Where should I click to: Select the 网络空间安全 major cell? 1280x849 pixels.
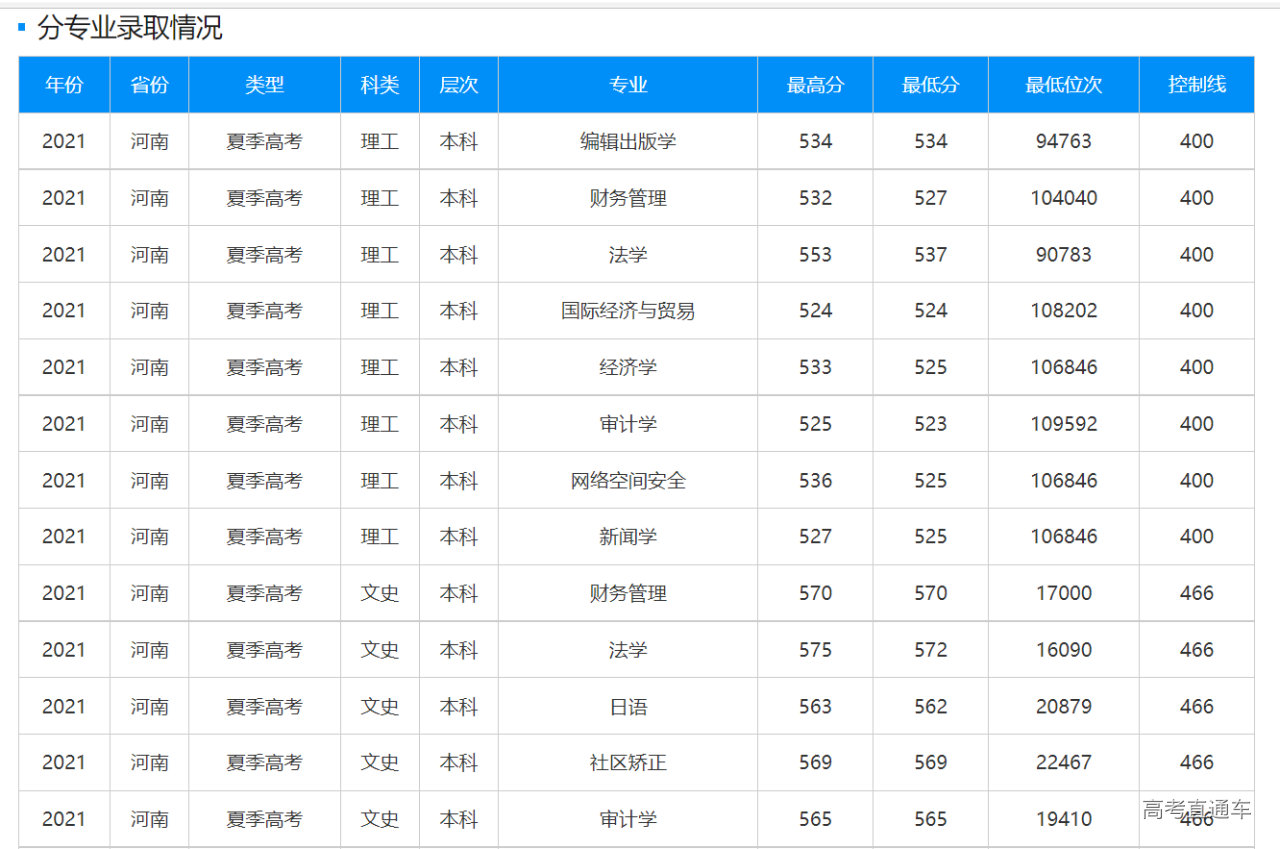click(x=627, y=481)
